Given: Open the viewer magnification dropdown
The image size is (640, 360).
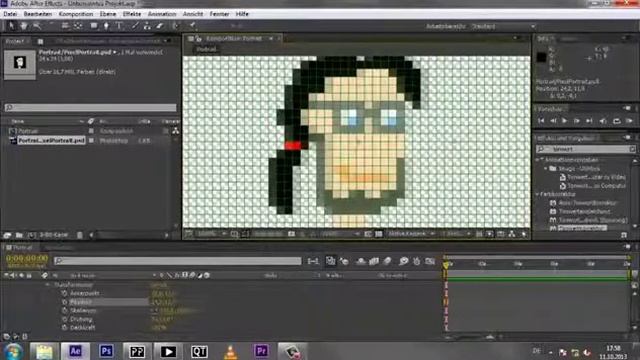Looking at the screenshot, I should pyautogui.click(x=212, y=234).
